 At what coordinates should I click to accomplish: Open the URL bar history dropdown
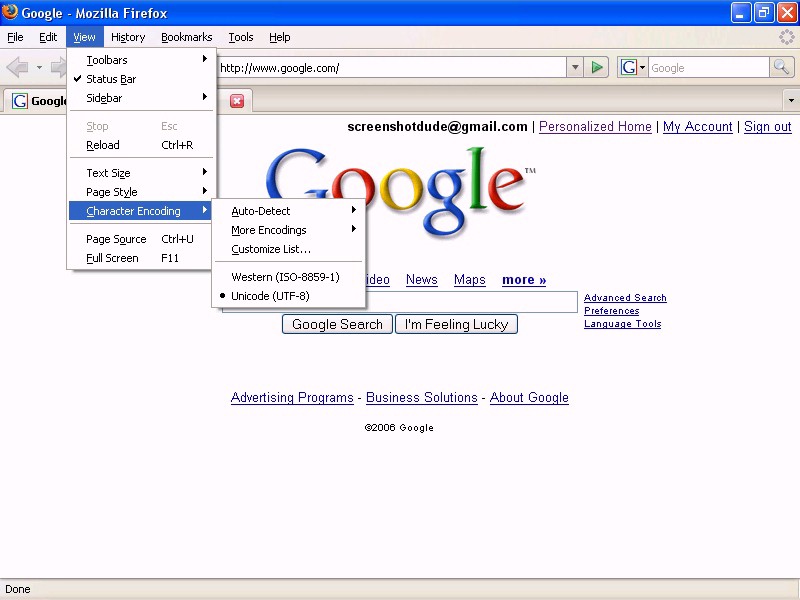point(575,68)
